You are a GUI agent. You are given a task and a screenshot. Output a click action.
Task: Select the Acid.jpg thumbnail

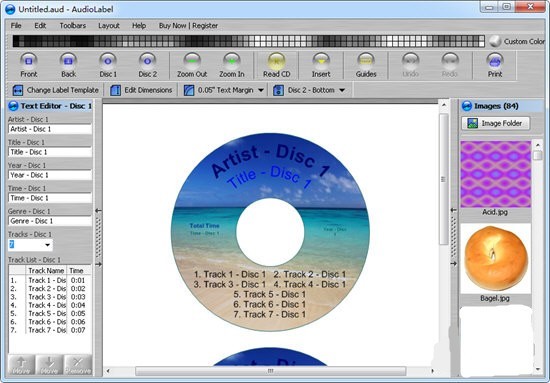[495, 174]
